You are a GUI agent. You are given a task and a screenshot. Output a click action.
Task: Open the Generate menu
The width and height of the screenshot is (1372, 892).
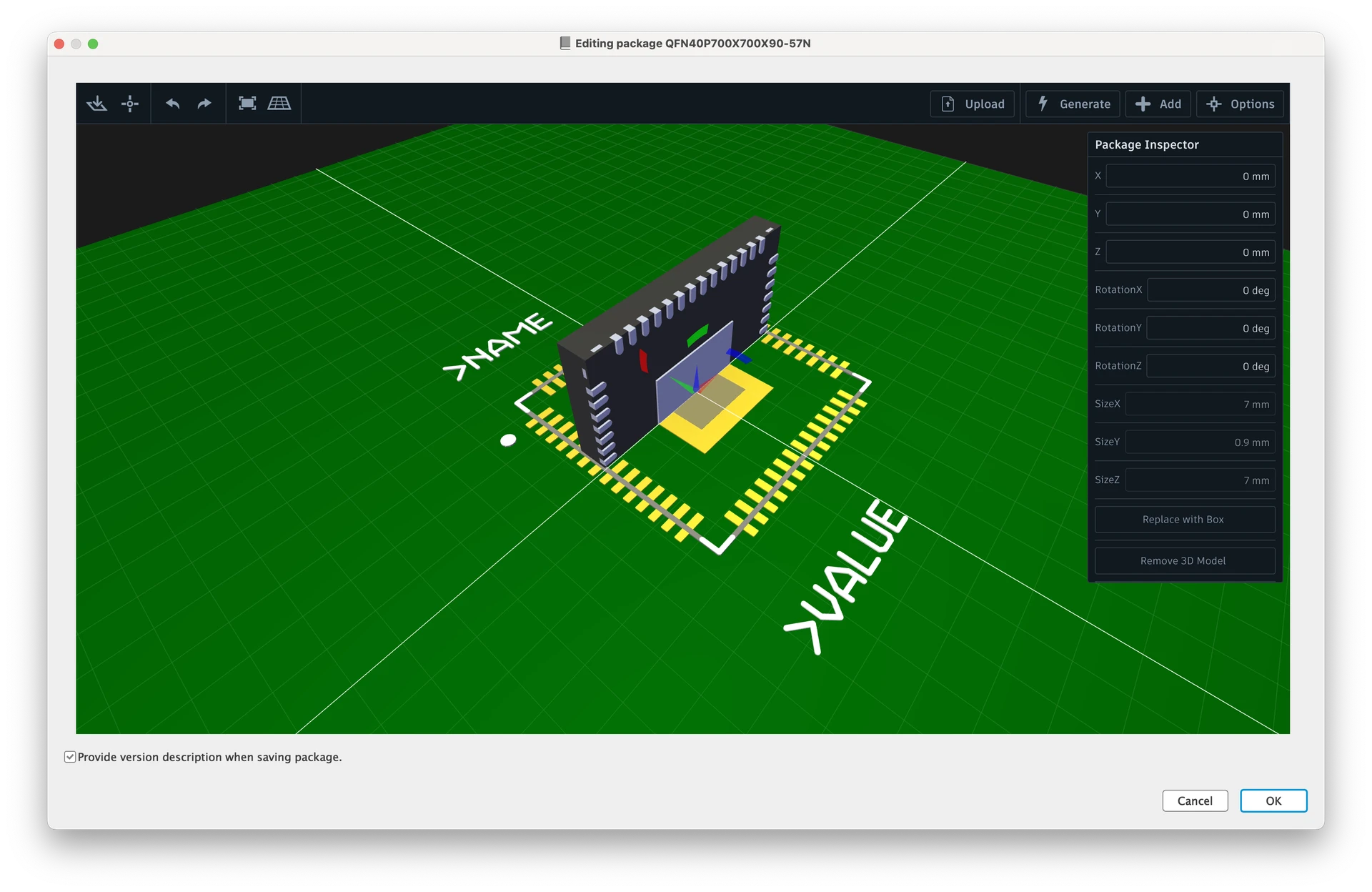[1073, 104]
